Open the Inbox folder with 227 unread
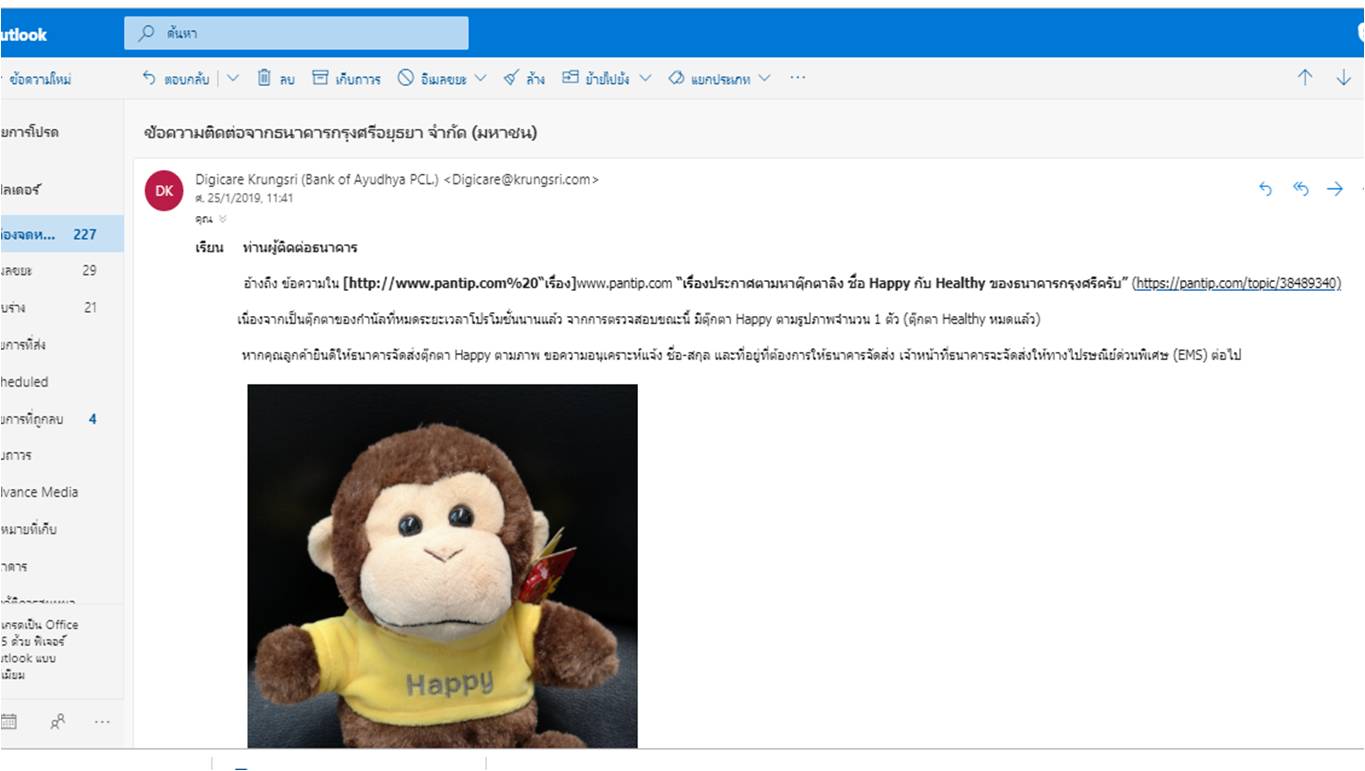The image size is (1365, 771). click(62, 234)
